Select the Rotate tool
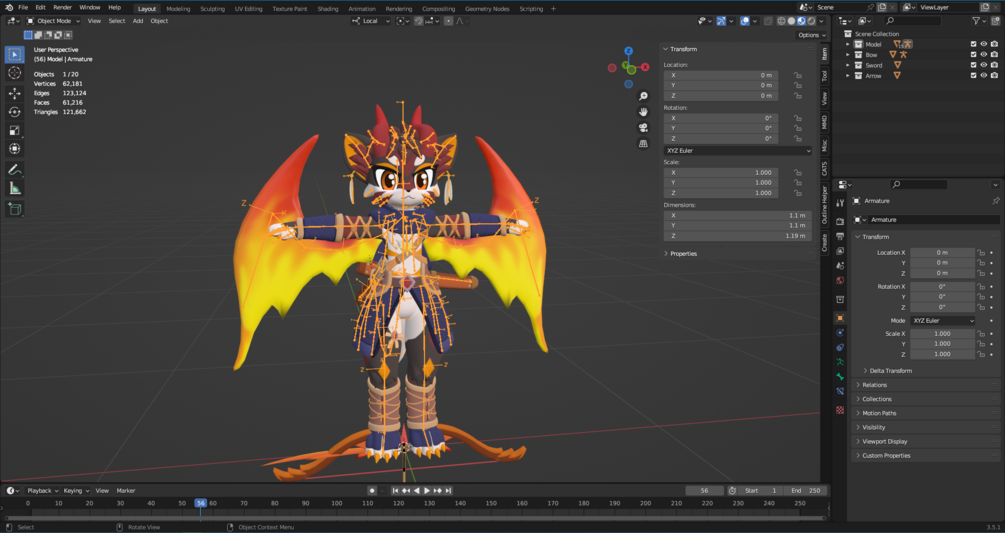The image size is (1005, 533). point(14,112)
